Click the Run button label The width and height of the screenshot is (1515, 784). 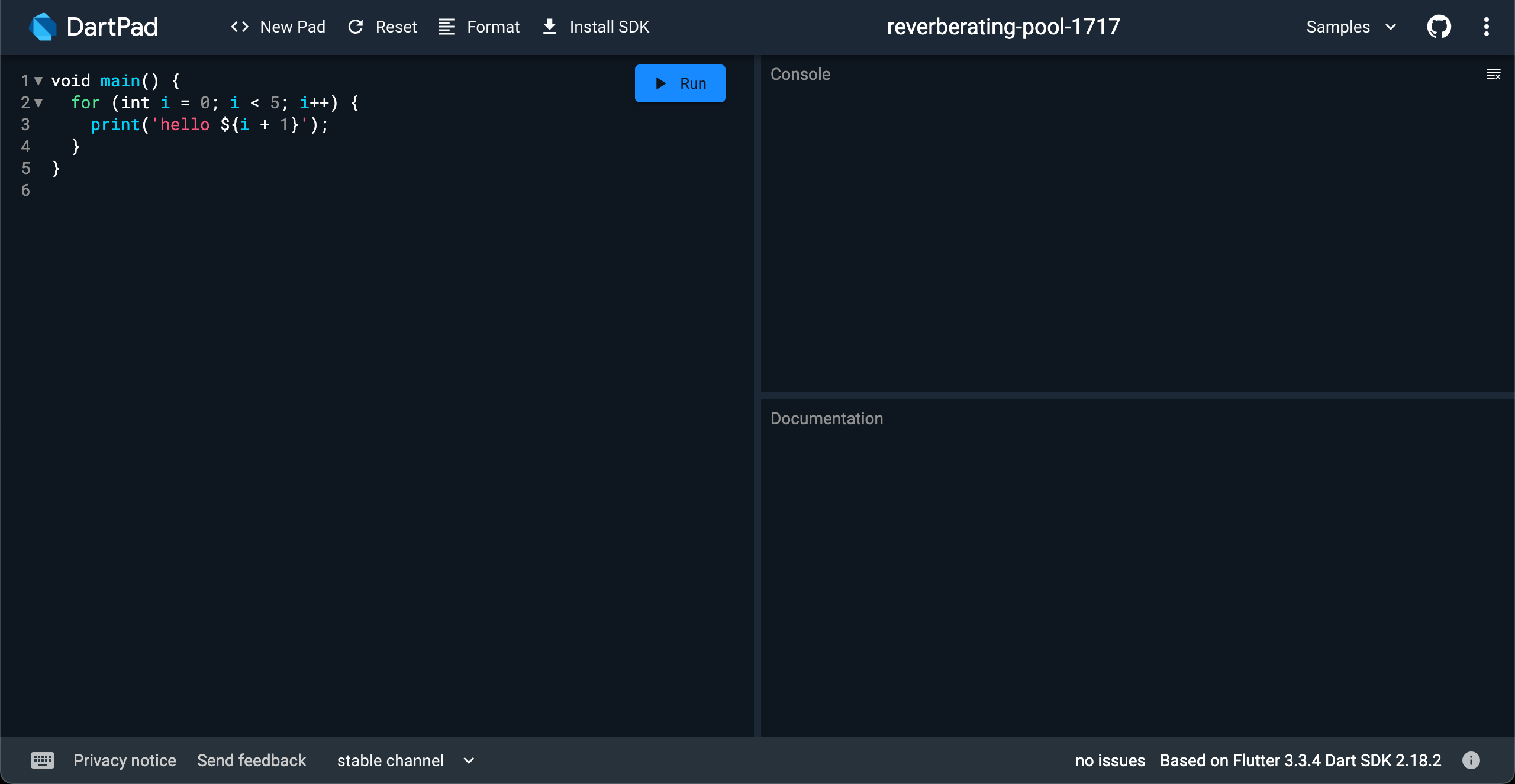[x=693, y=83]
